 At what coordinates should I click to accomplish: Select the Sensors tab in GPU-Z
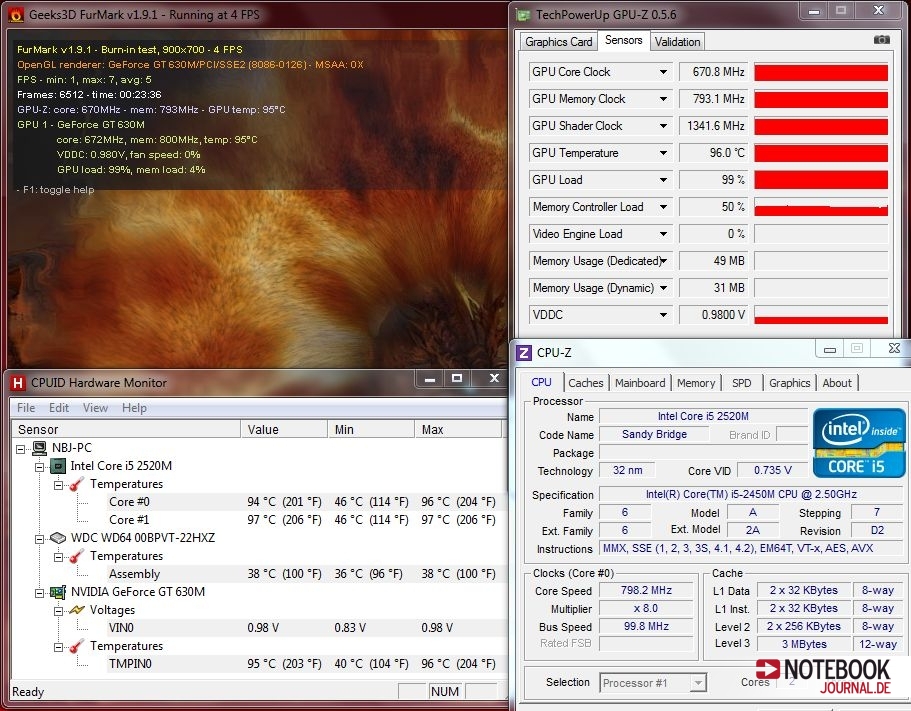[x=623, y=40]
